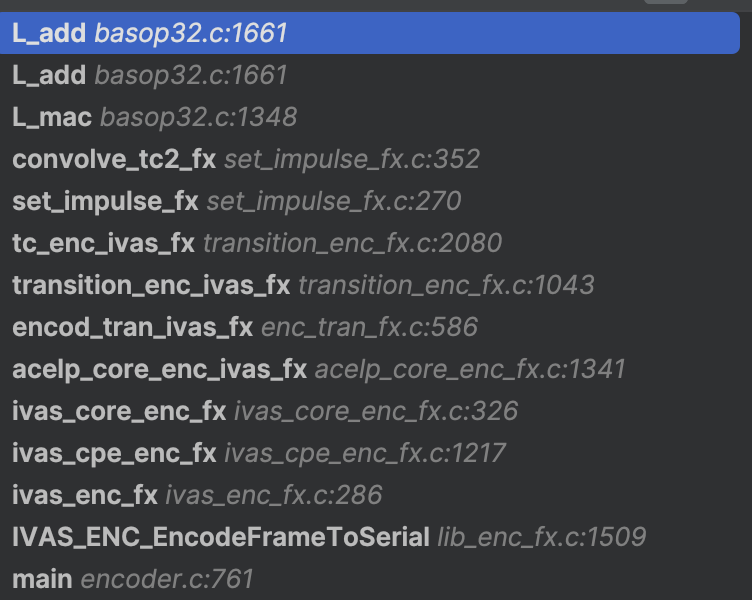Jump to the L_mac stack frame
This screenshot has width=752, height=600.
click(52, 117)
